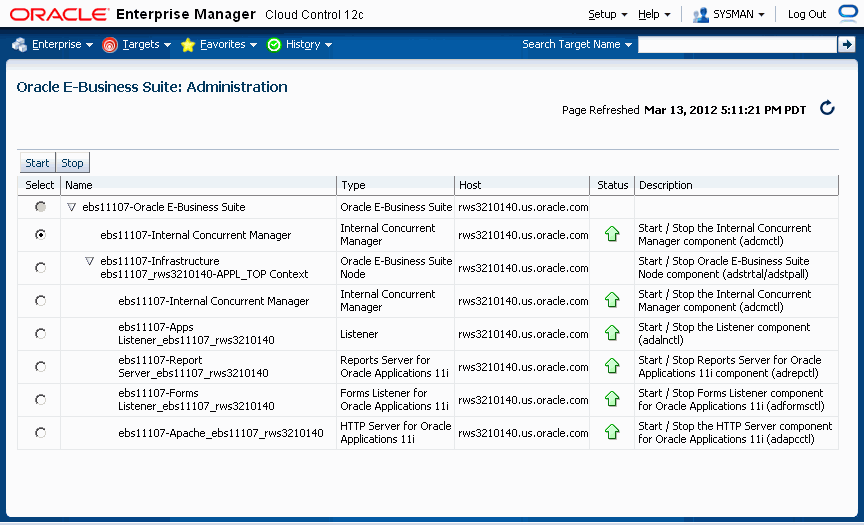Click up status arrow for Report Server row
Viewport: 864px width, 525px height.
pos(612,366)
